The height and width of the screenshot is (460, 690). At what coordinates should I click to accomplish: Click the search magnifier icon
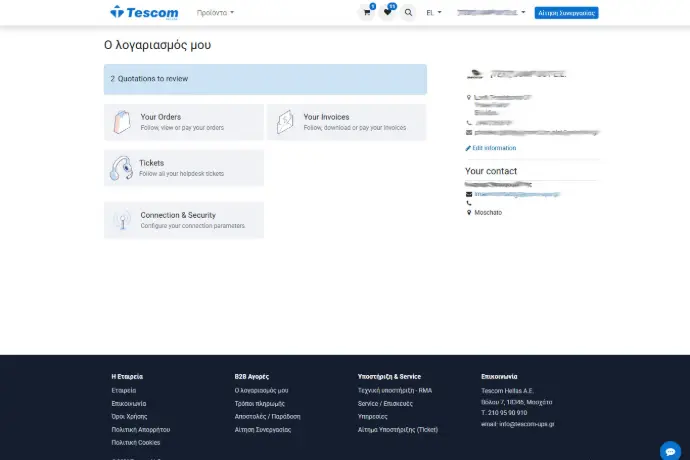pyautogui.click(x=408, y=13)
